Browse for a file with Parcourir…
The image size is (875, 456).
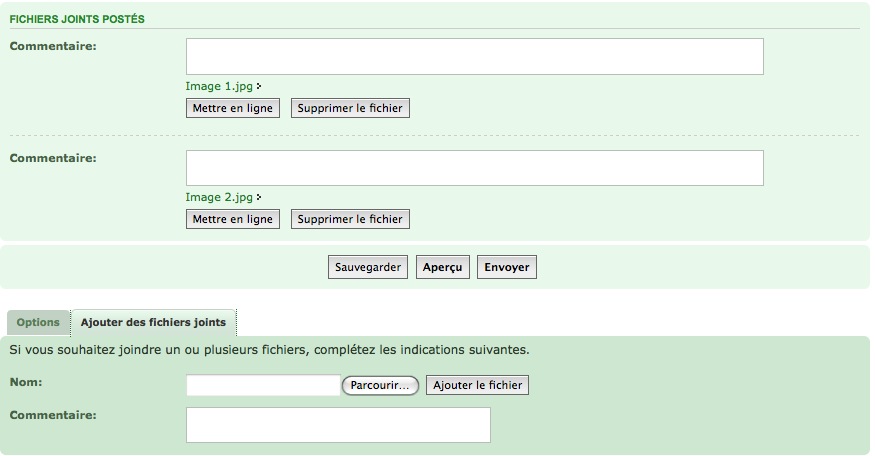click(380, 385)
